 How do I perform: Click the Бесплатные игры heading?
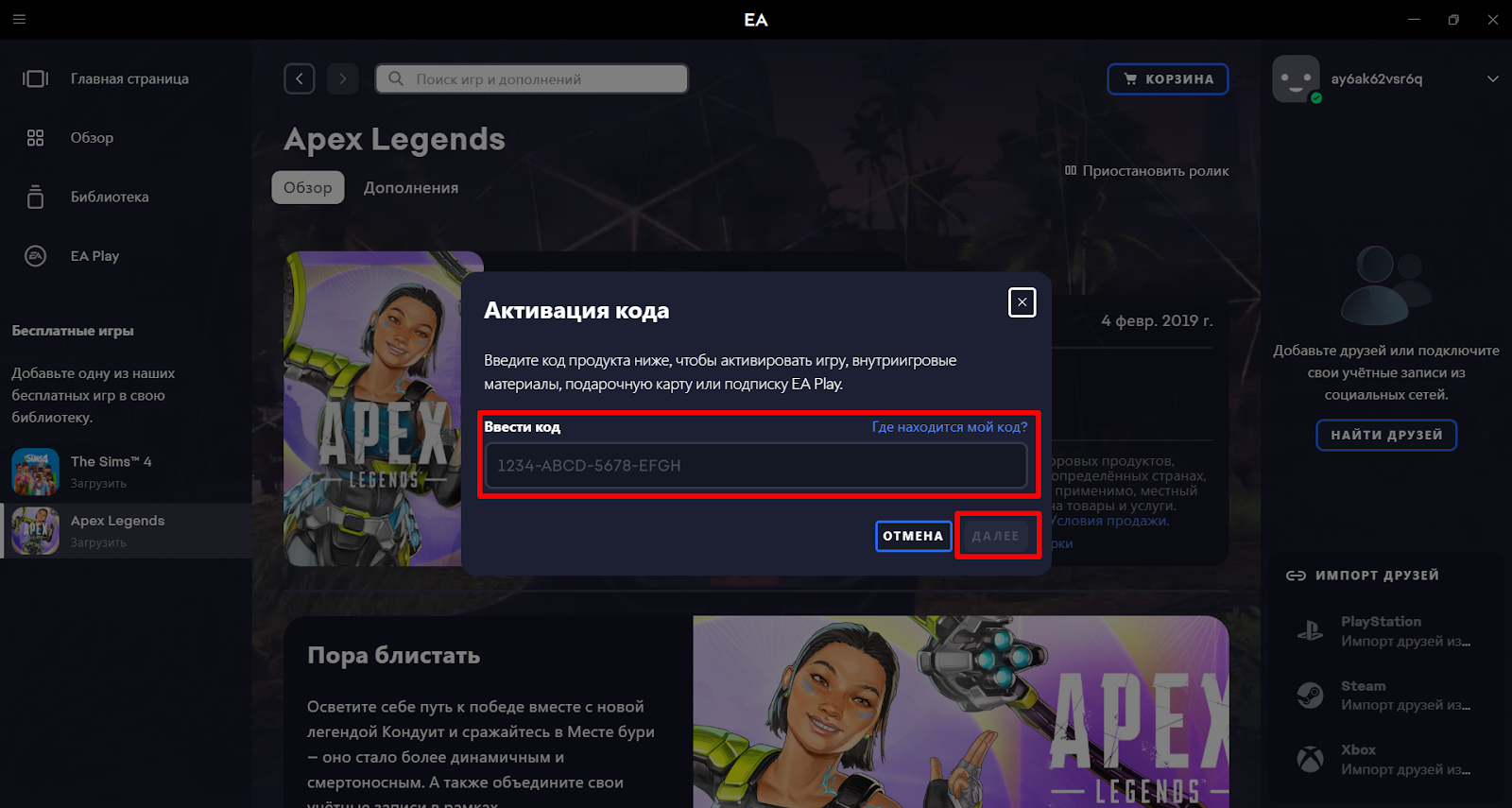point(73,331)
